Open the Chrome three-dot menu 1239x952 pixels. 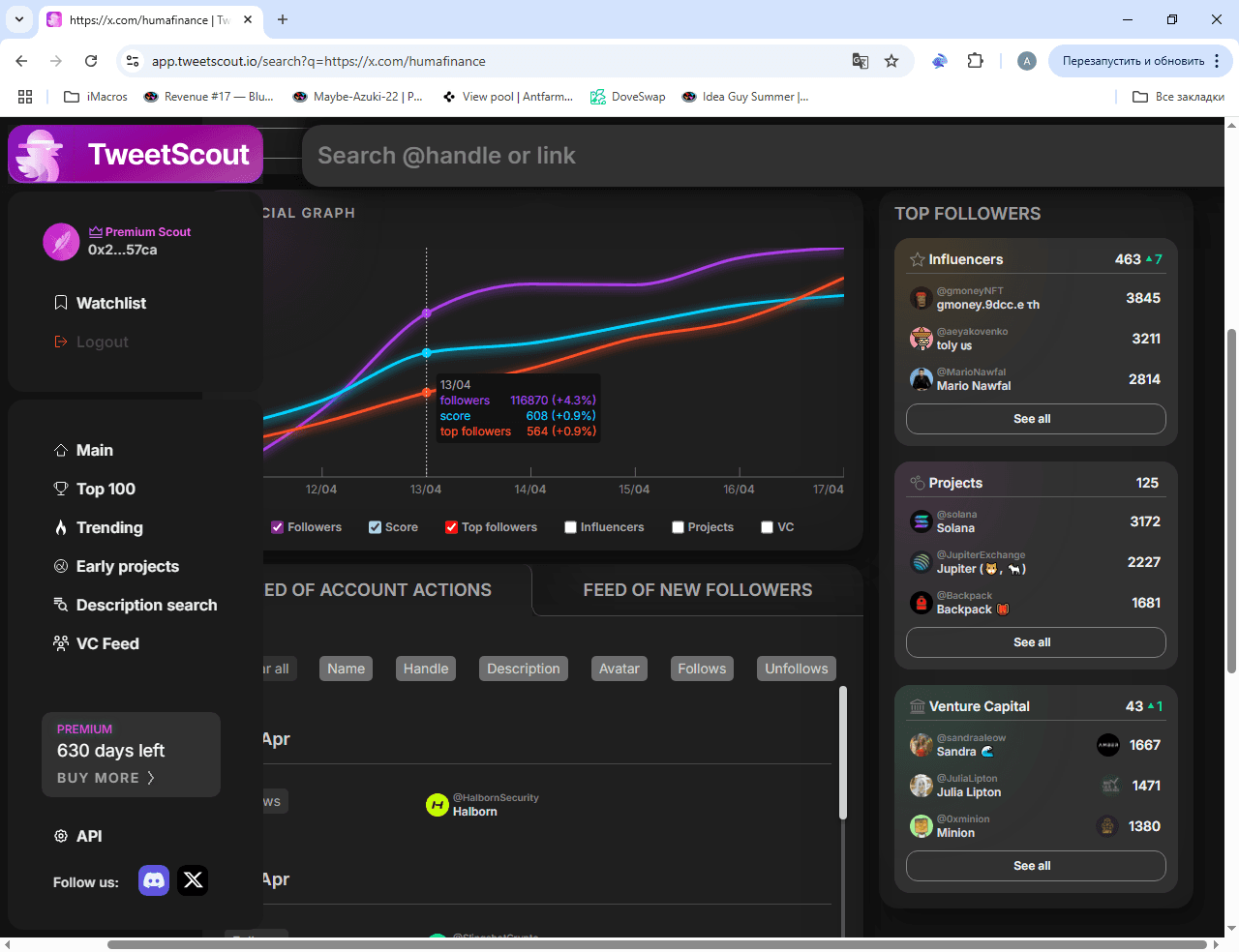point(1217,61)
